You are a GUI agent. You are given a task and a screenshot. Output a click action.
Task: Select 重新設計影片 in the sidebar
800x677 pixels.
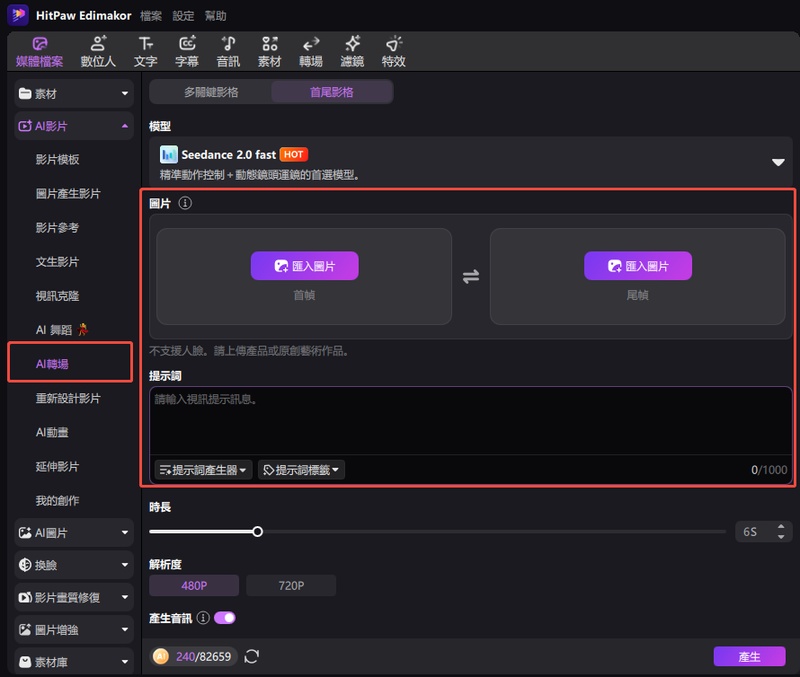(68, 398)
